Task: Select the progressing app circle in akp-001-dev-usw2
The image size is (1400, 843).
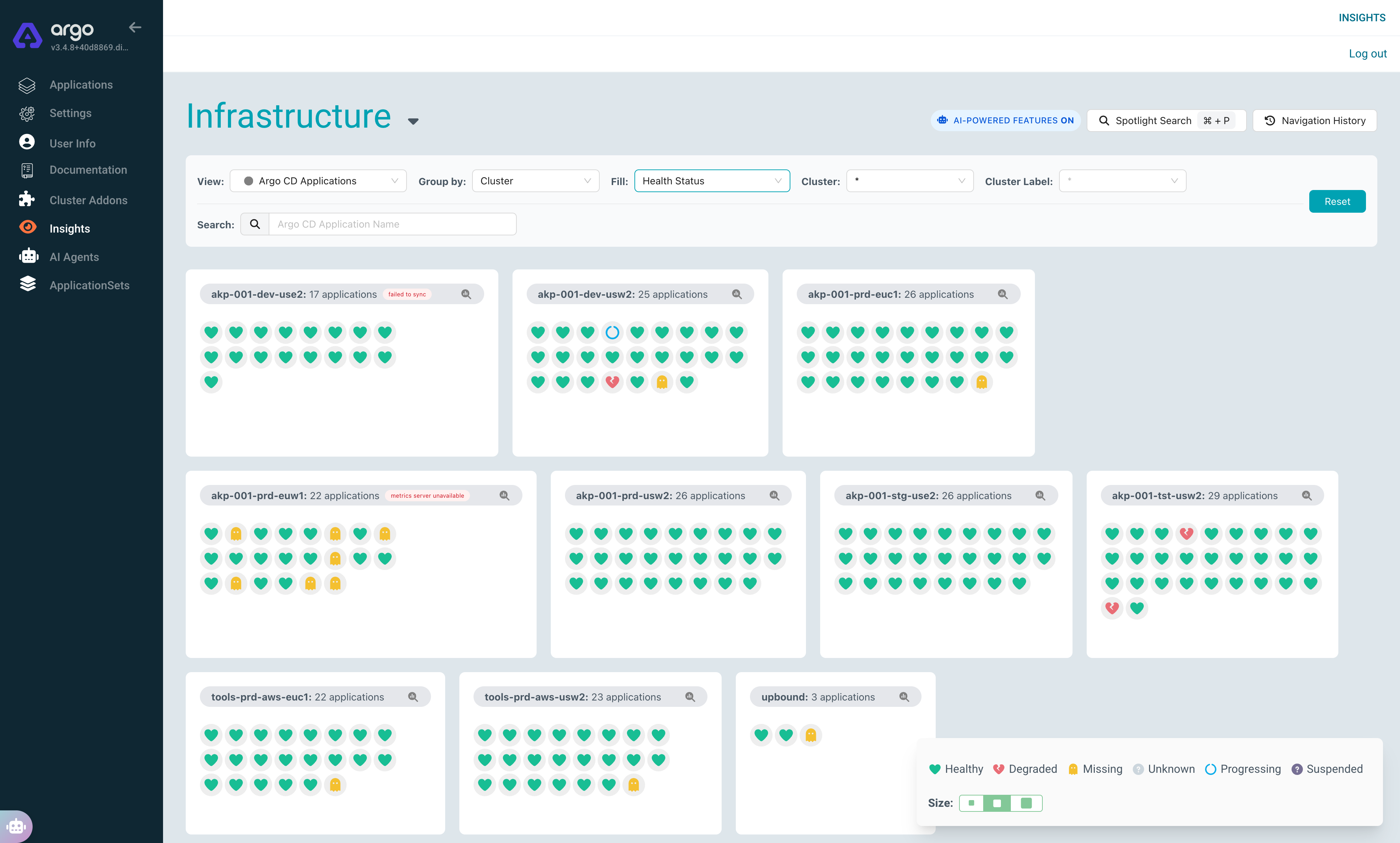Action: [612, 332]
